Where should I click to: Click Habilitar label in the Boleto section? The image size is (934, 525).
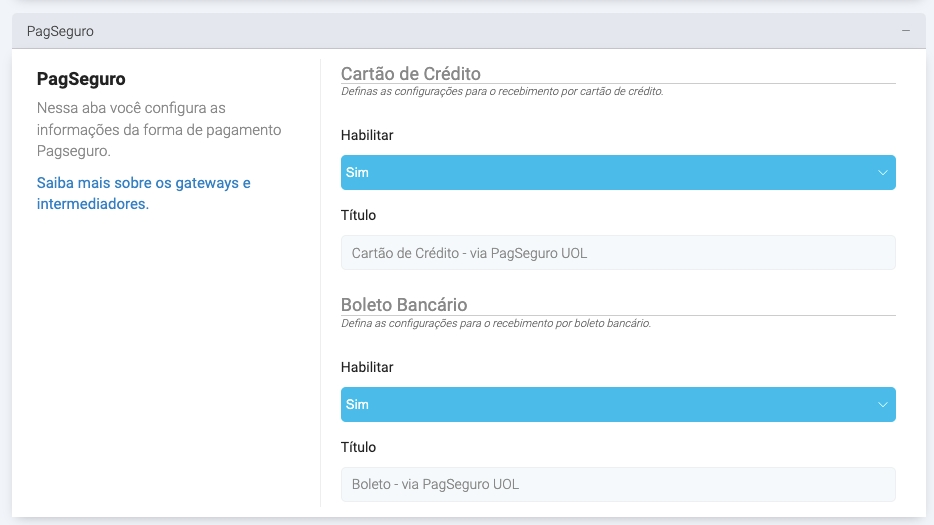(367, 367)
